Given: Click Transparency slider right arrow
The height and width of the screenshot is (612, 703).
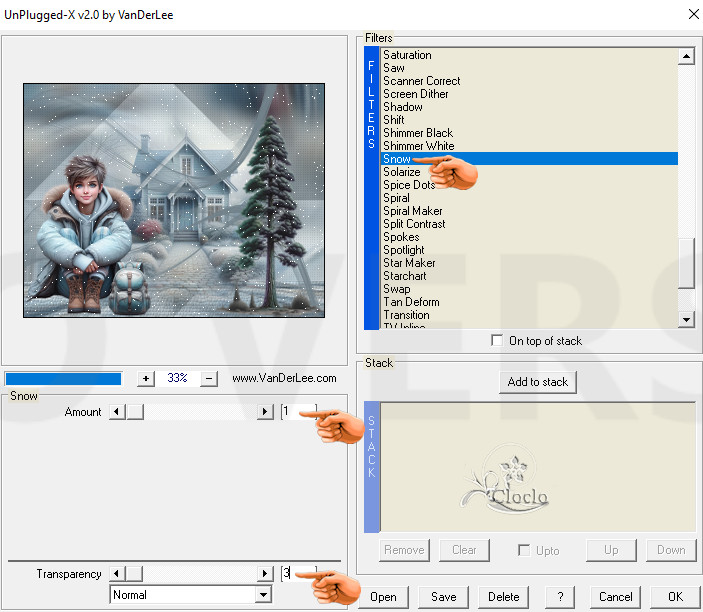Looking at the screenshot, I should [265, 574].
